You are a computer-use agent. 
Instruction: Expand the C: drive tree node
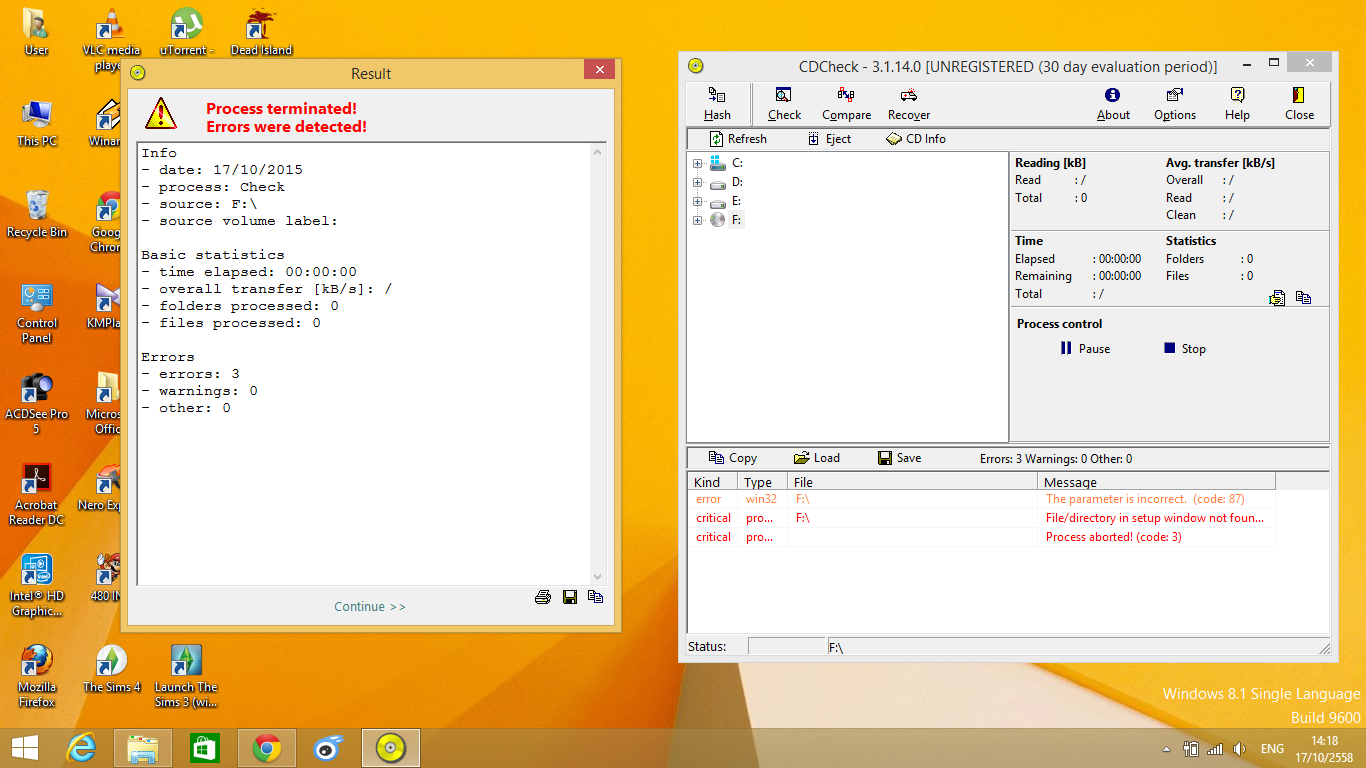[698, 163]
